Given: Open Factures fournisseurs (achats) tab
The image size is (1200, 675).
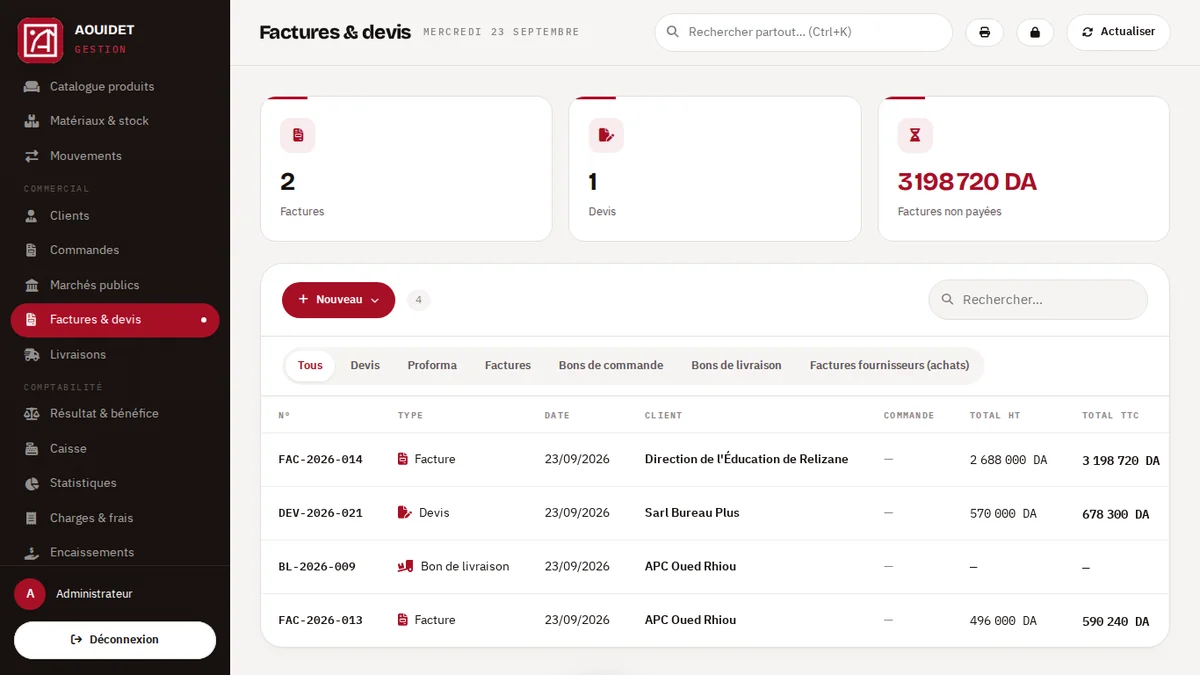Looking at the screenshot, I should click(x=889, y=366).
